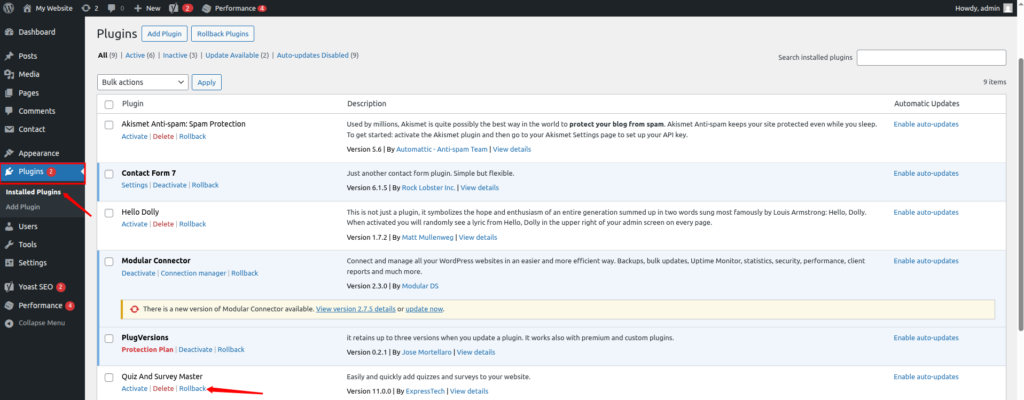View details for Contact Form 7
Viewport: 1024px width, 400px height.
(x=479, y=188)
